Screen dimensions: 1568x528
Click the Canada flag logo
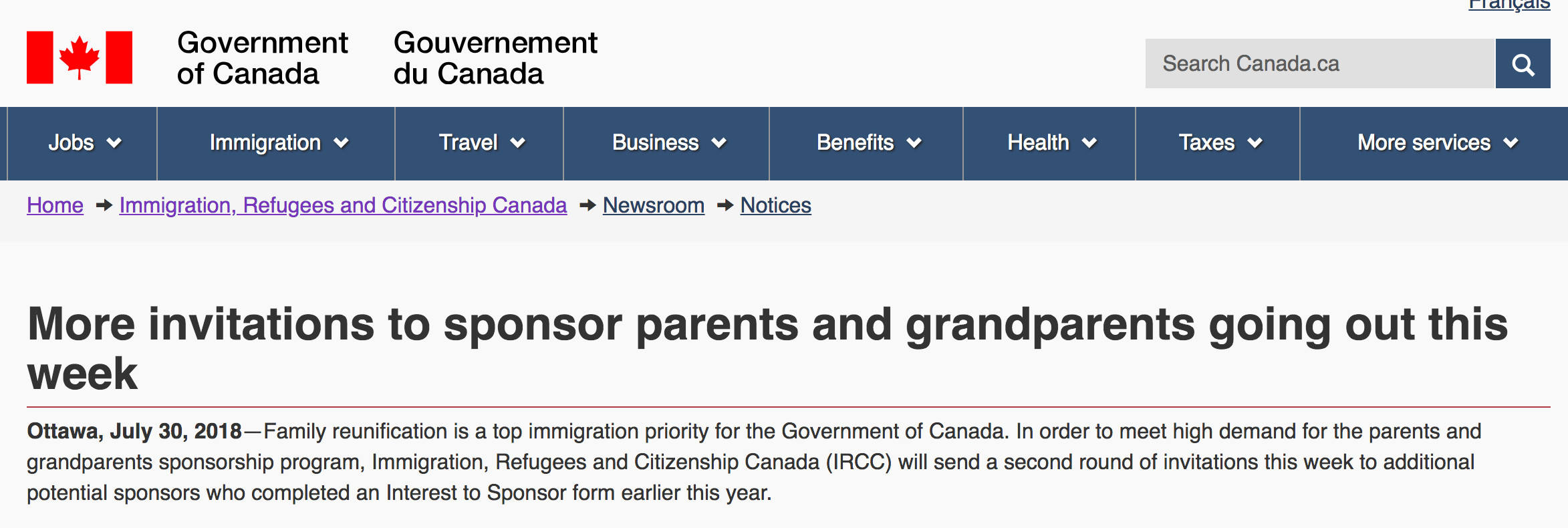(x=80, y=57)
